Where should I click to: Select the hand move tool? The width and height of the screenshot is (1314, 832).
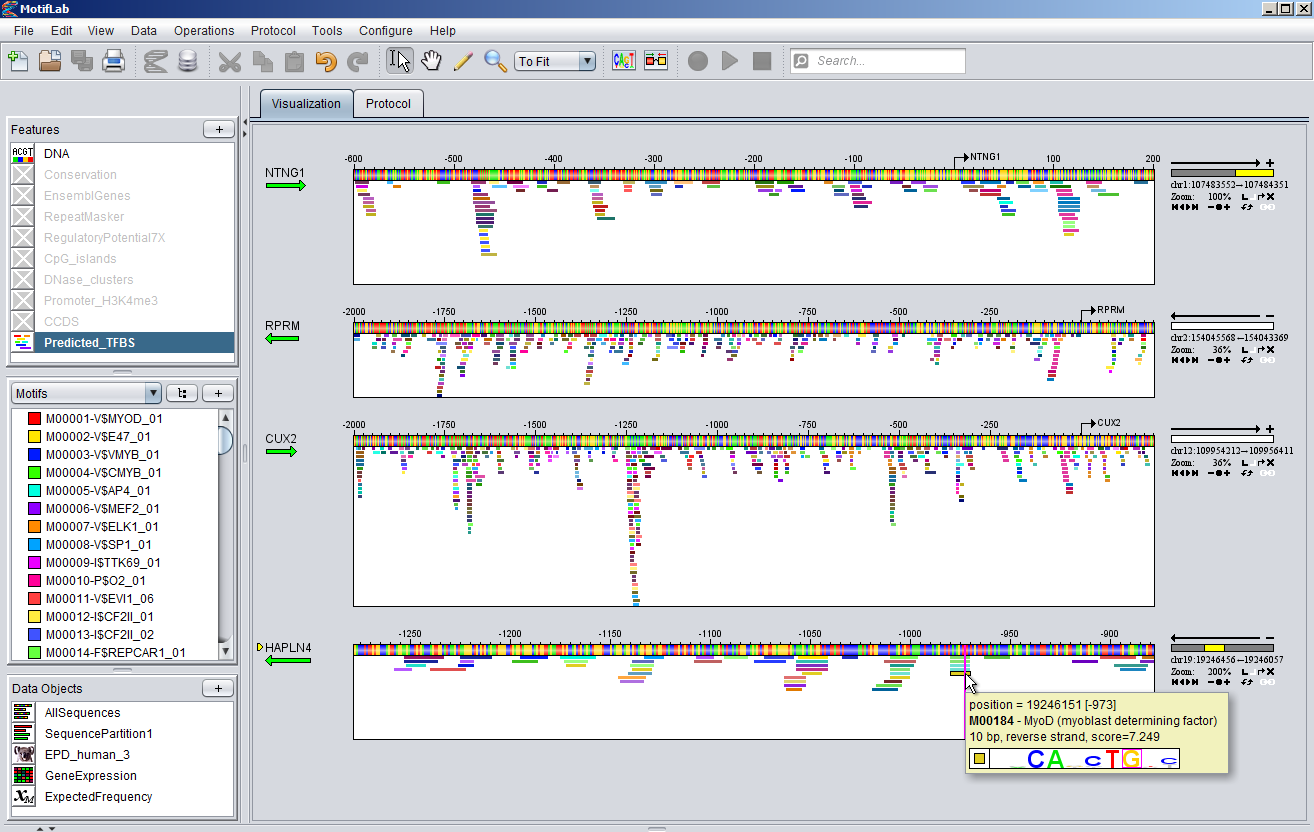point(431,61)
